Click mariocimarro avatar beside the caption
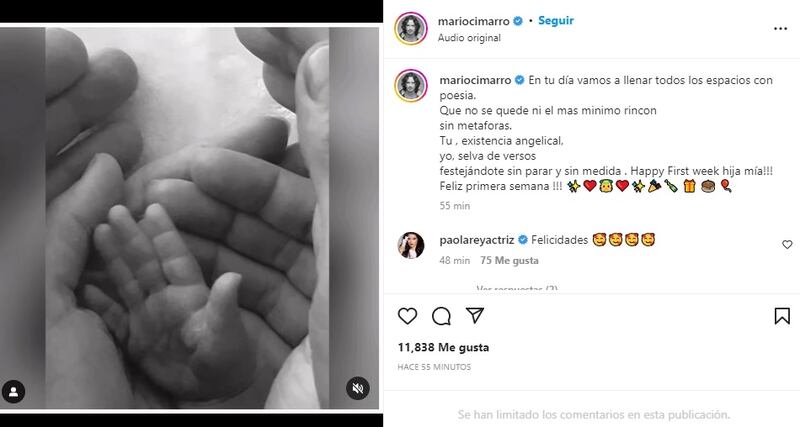The height and width of the screenshot is (427, 800). [x=410, y=86]
